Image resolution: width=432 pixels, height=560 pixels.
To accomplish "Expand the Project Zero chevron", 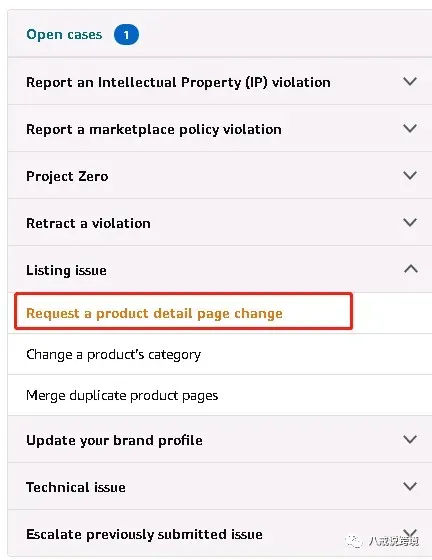I will coord(410,175).
